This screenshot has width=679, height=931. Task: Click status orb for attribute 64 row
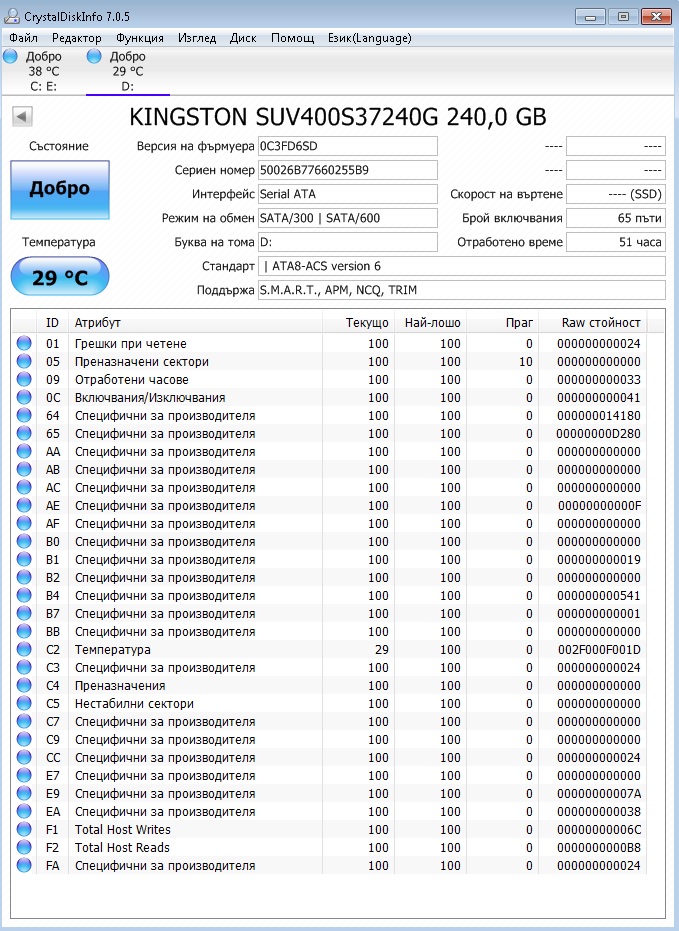[24, 415]
